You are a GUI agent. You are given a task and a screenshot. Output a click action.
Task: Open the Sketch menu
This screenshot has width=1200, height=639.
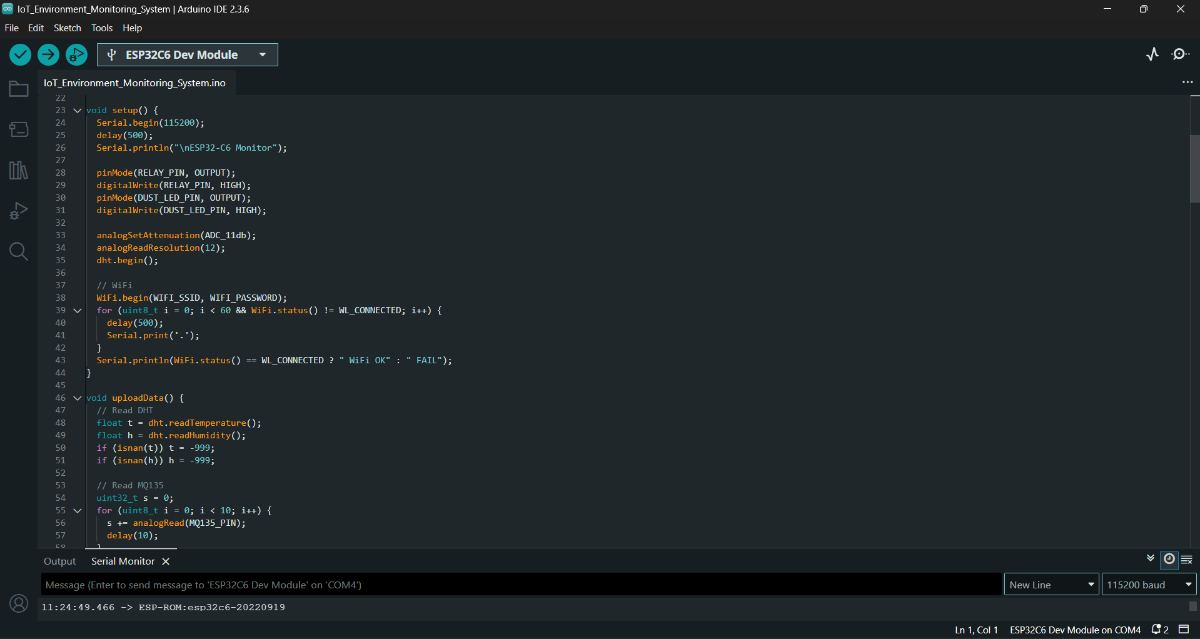tap(67, 28)
